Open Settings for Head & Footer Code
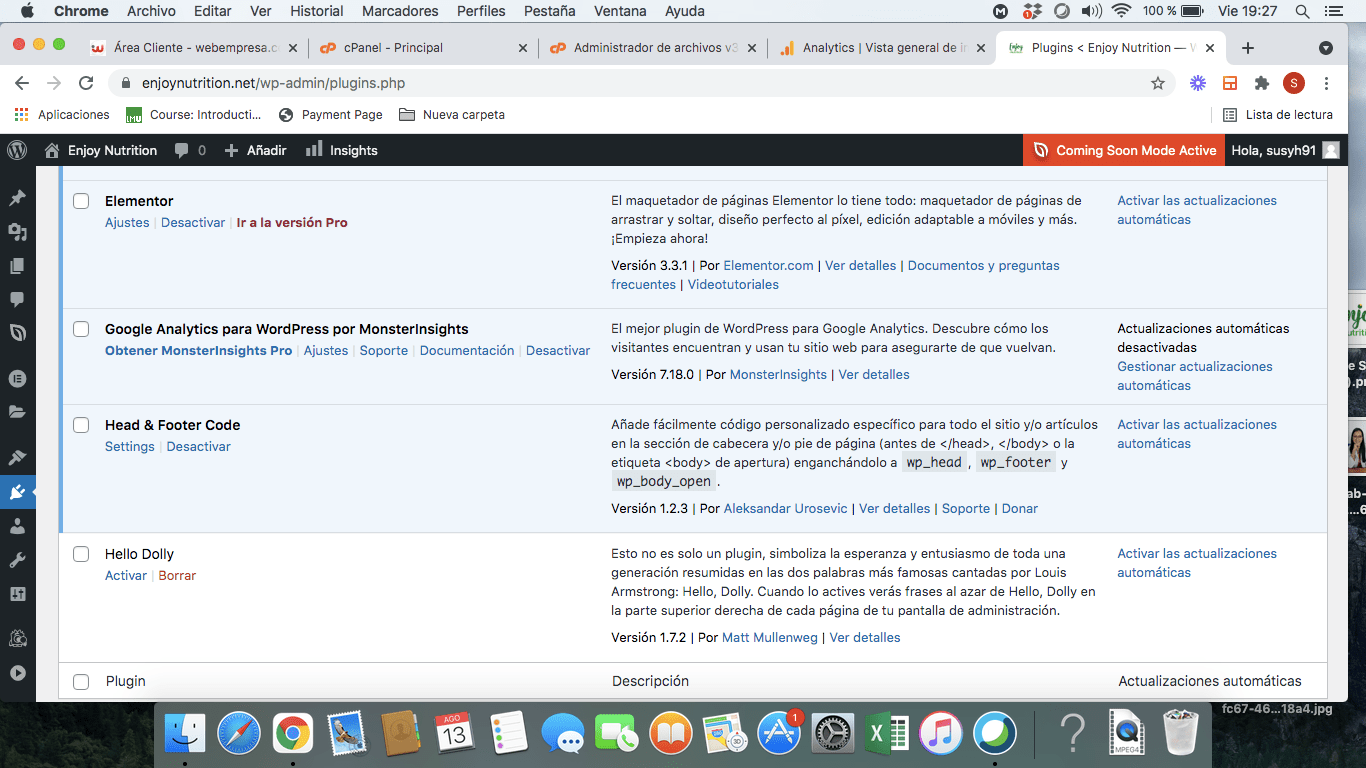The width and height of the screenshot is (1366, 768). [130, 447]
